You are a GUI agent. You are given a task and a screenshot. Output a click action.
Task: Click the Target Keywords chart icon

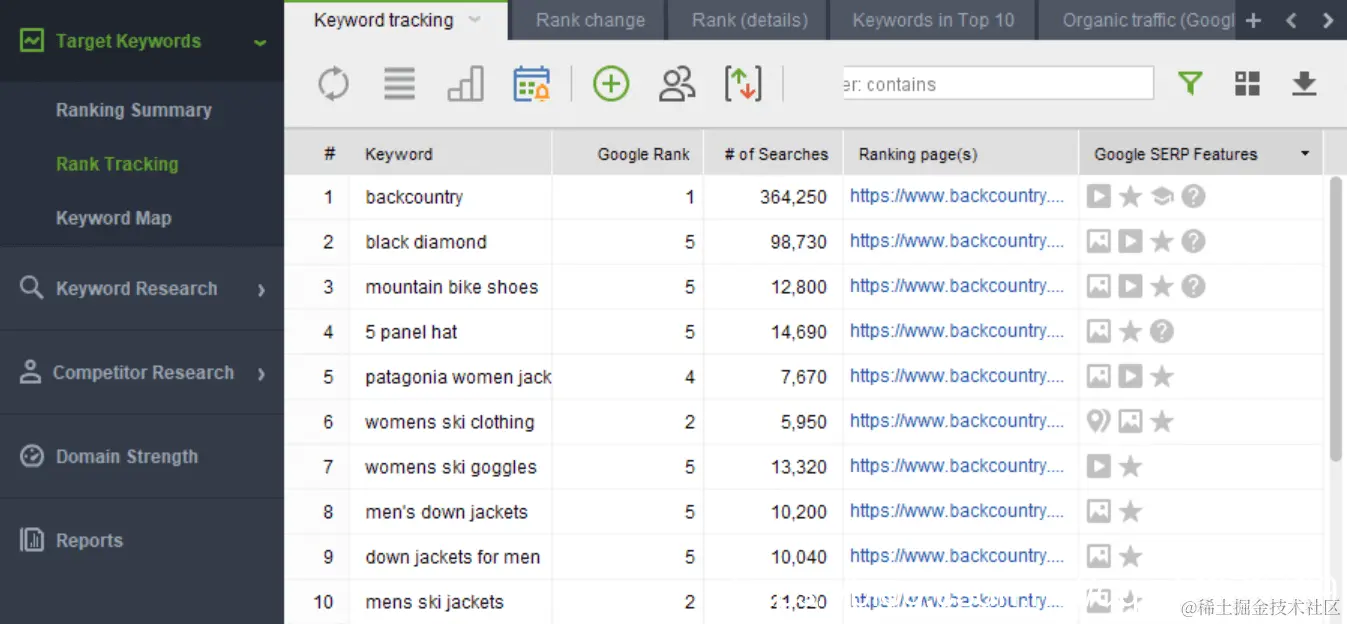tap(32, 41)
